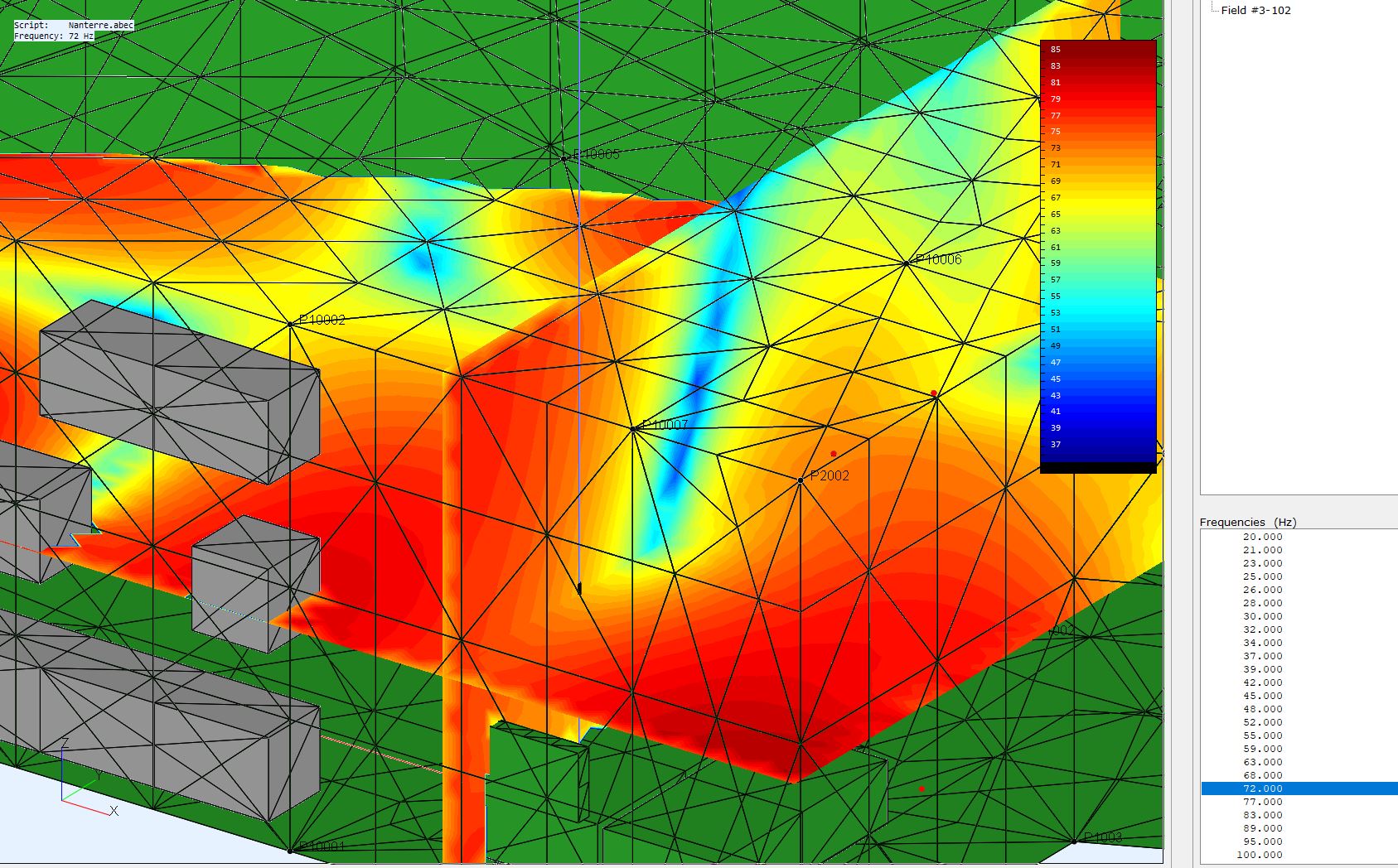The width and height of the screenshot is (1398, 868).
Task: Click the red marker point near P2002
Action: (x=833, y=454)
